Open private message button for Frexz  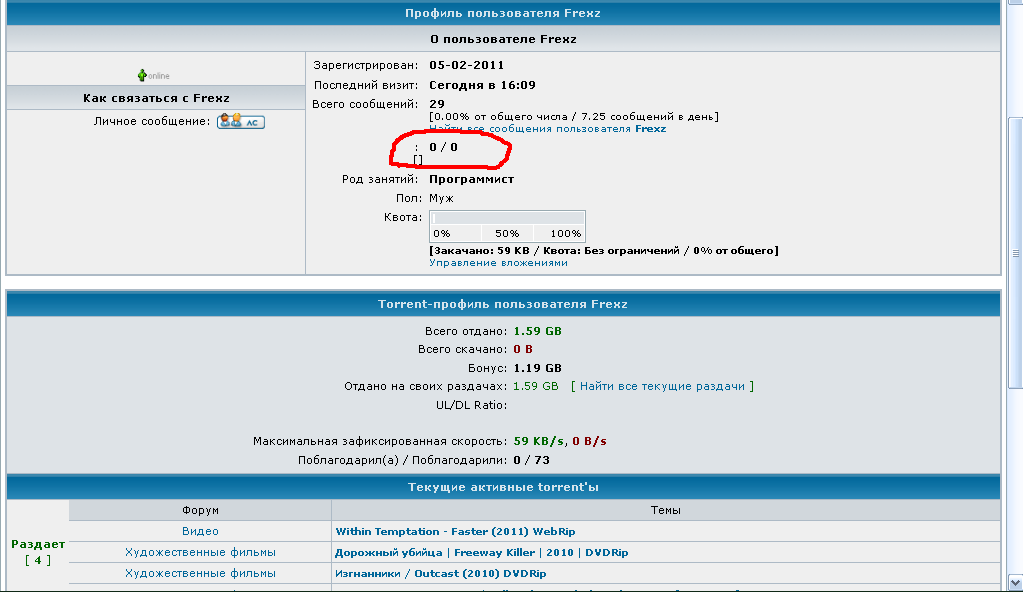(x=240, y=121)
